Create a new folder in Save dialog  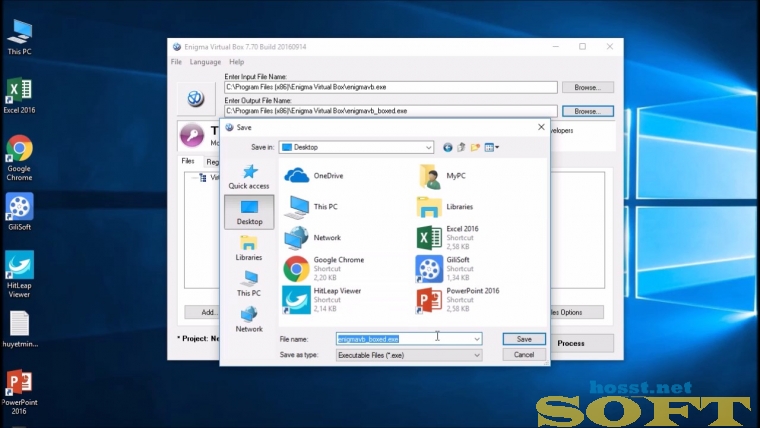(475, 147)
